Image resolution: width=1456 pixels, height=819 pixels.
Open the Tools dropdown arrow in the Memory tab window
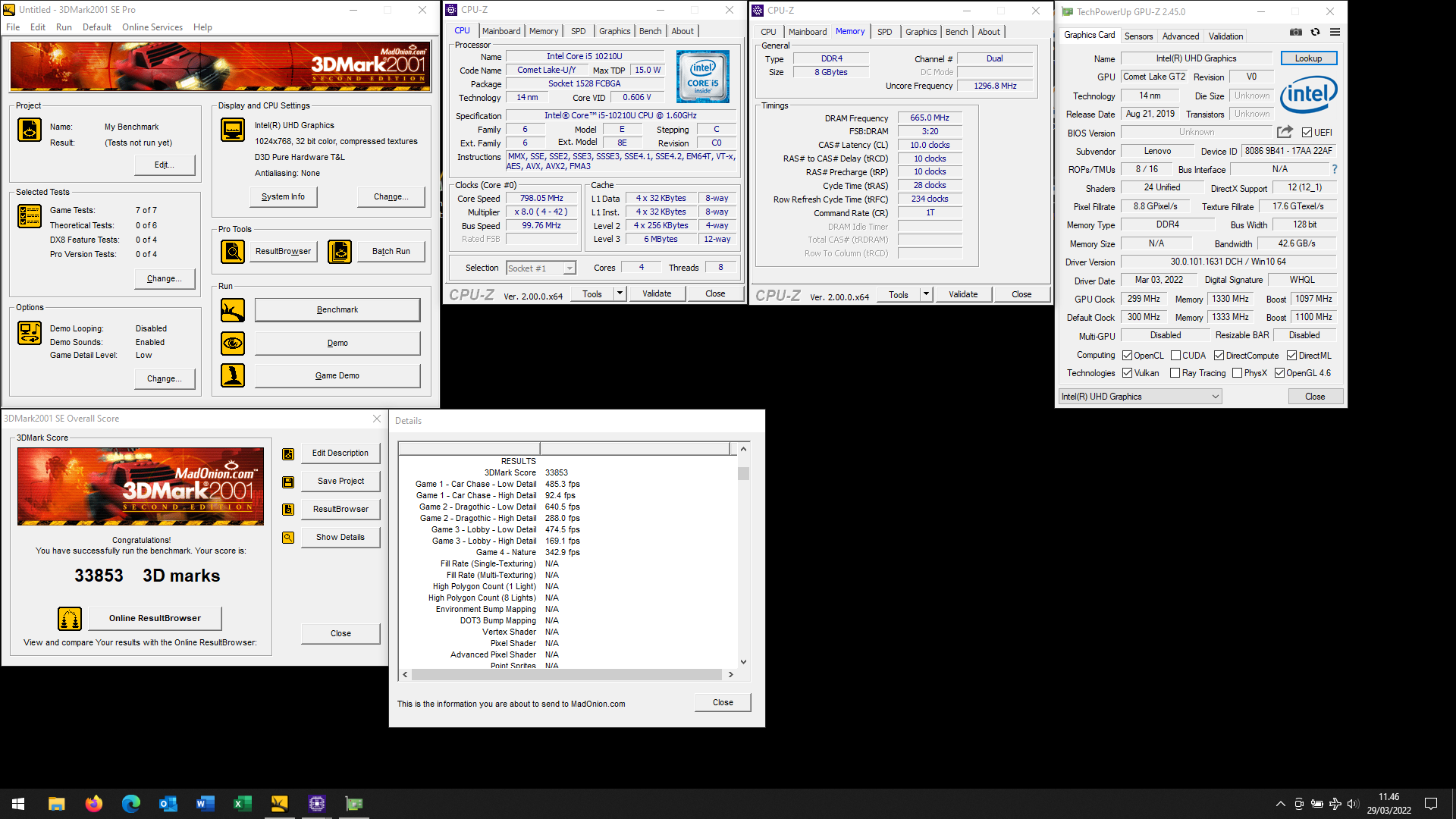(x=926, y=294)
